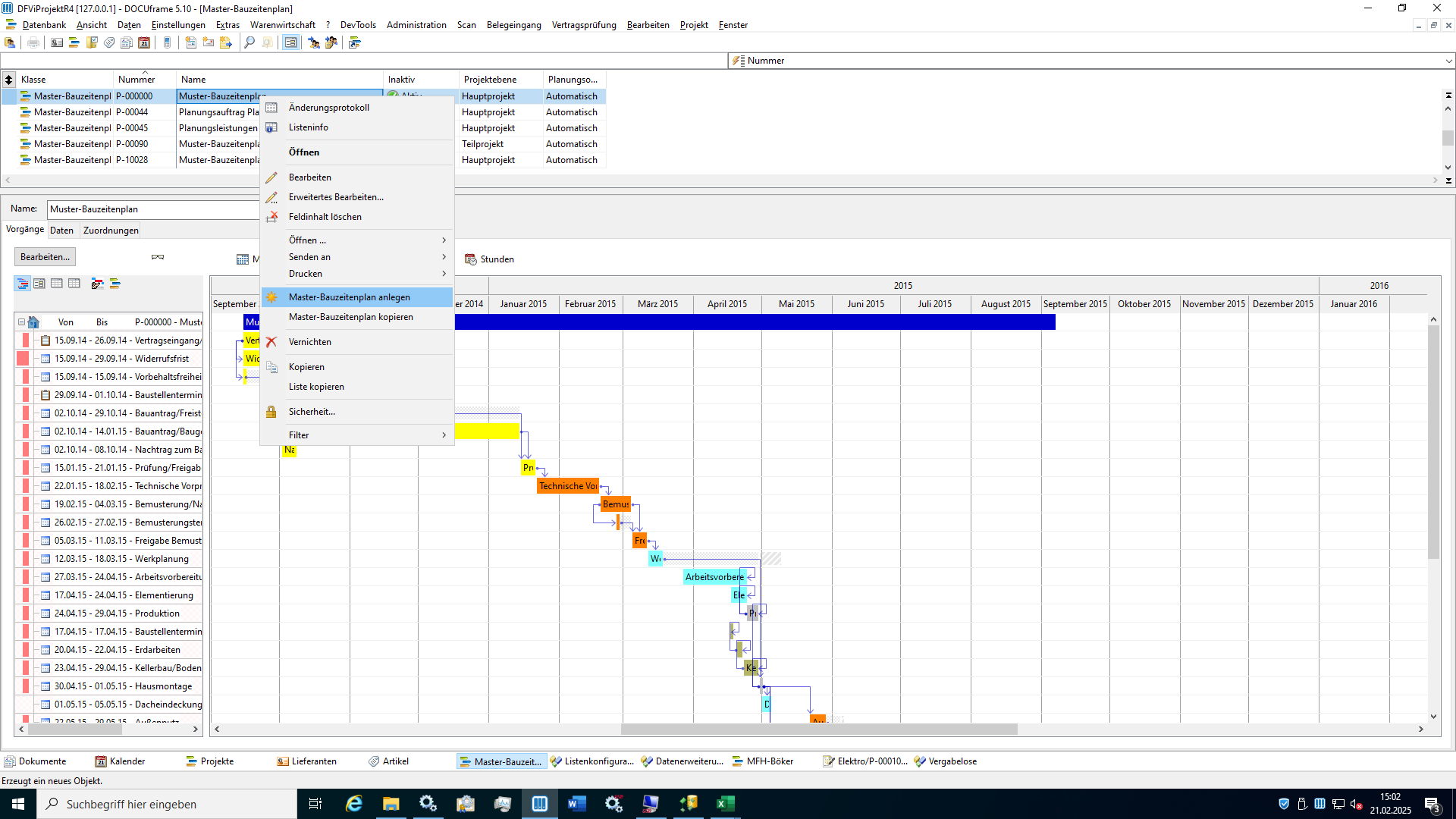
Task: Switch to the Zuordnungen tab
Action: 111,231
